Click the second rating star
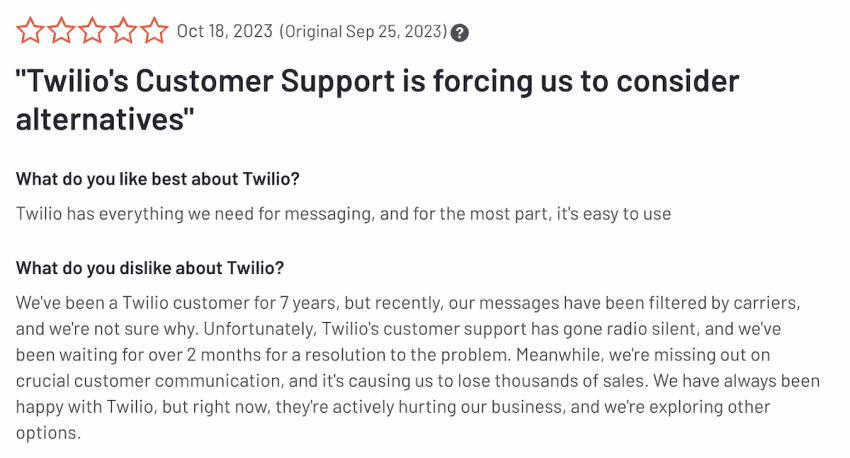850x458 pixels. pyautogui.click(x=61, y=30)
